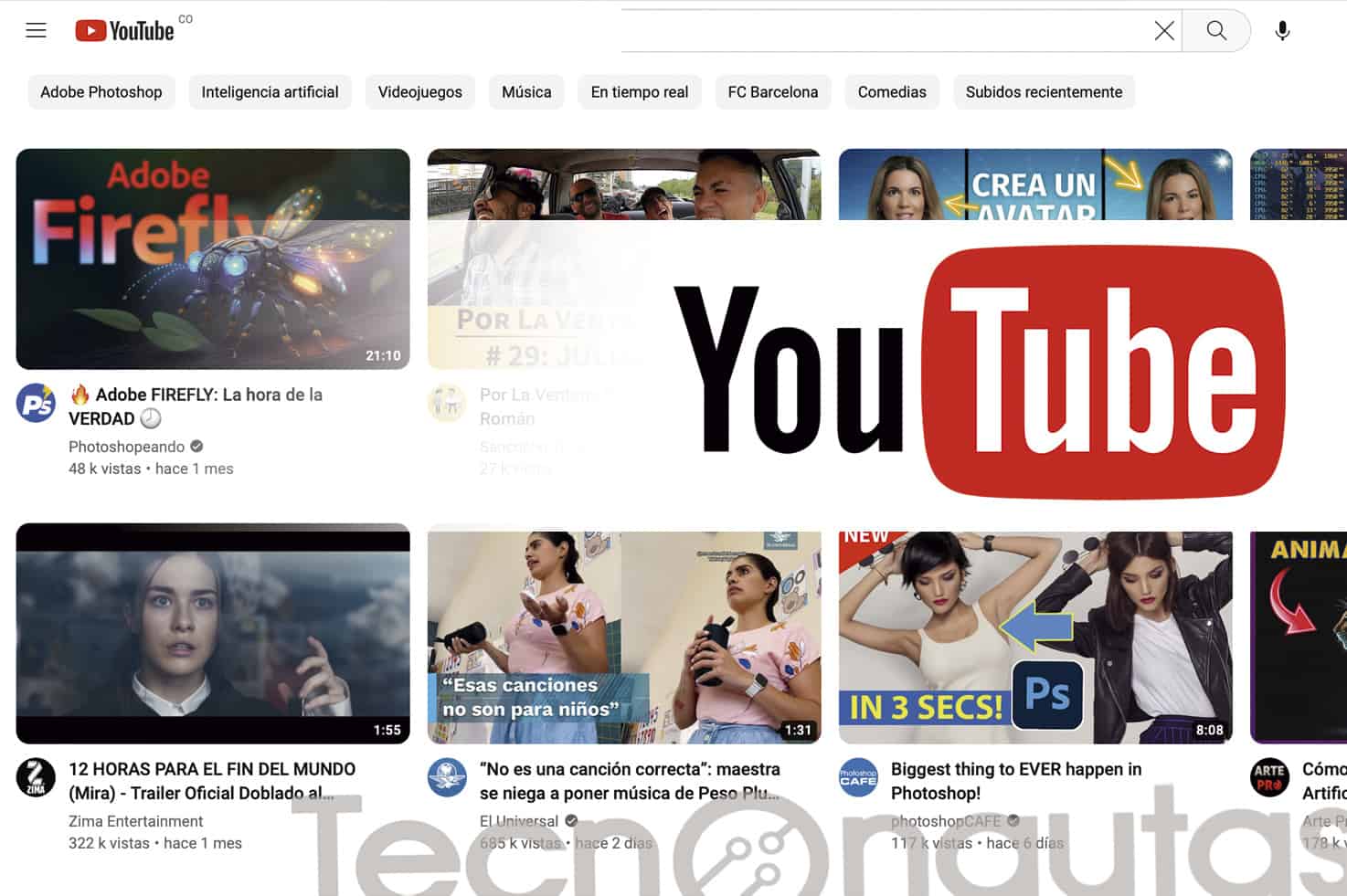Open the Esas canciones video thumbnail
The height and width of the screenshot is (896, 1347).
coord(624,638)
